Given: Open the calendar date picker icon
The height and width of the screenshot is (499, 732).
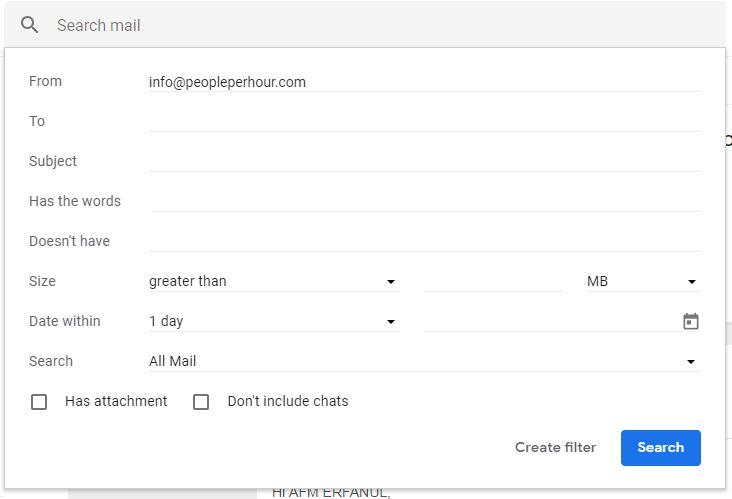Looking at the screenshot, I should click(690, 321).
